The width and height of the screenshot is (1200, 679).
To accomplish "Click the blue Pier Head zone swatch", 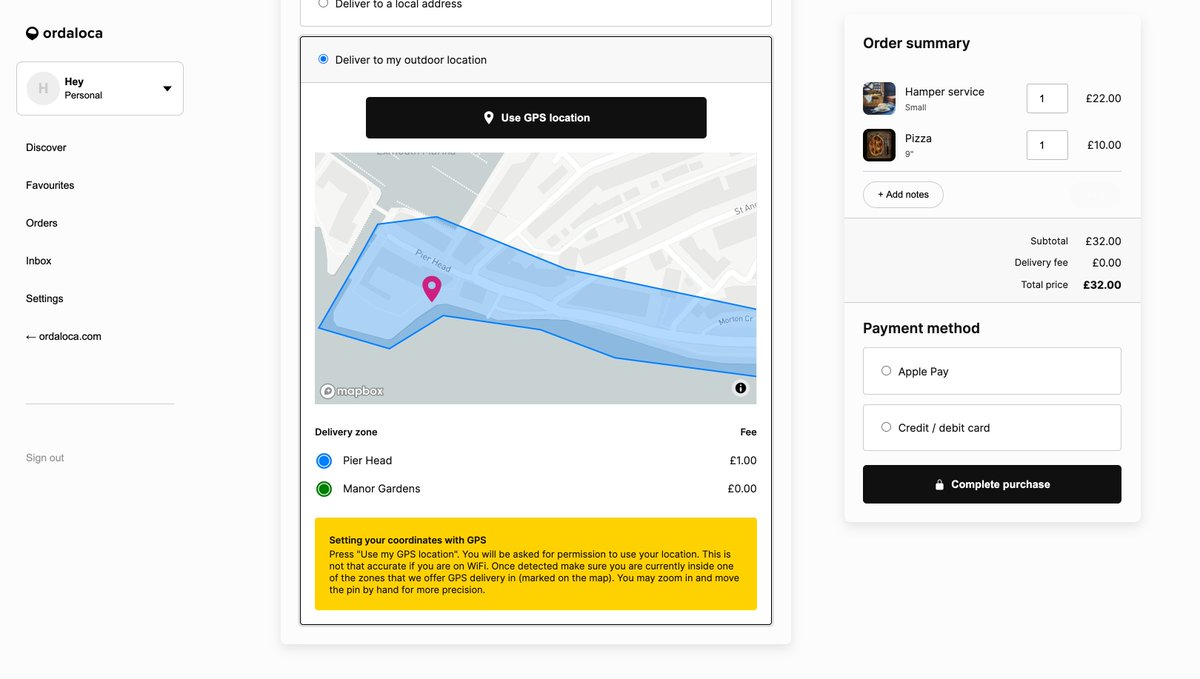I will (x=324, y=461).
